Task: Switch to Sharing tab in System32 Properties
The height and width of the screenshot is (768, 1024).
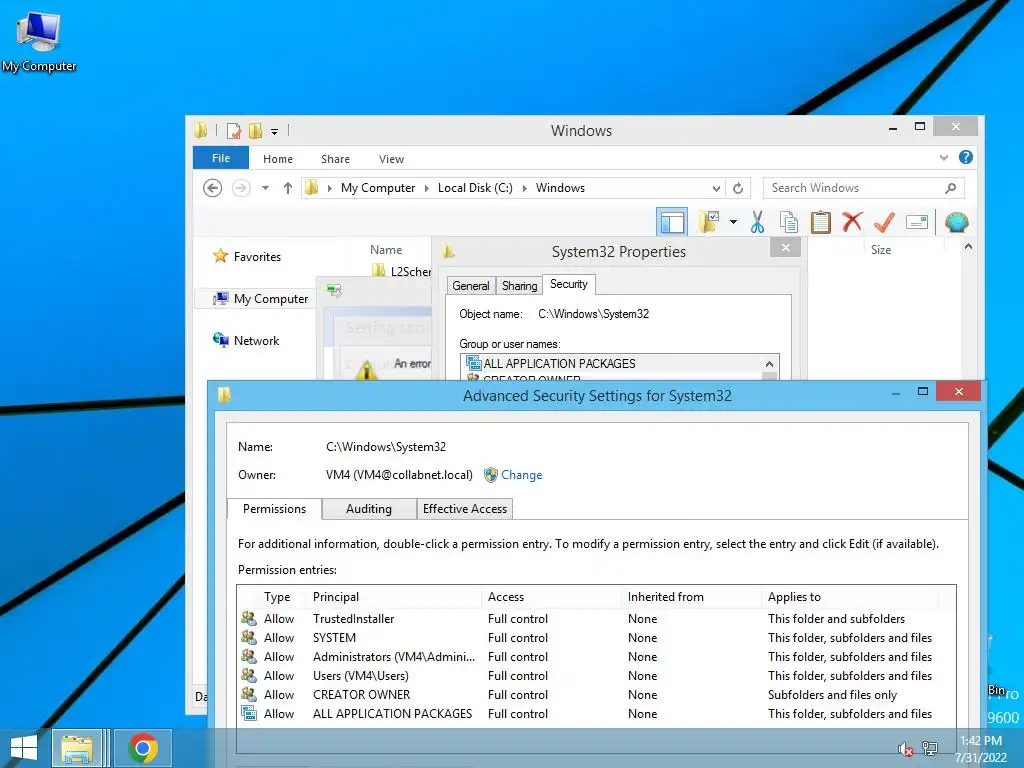Action: 519,285
